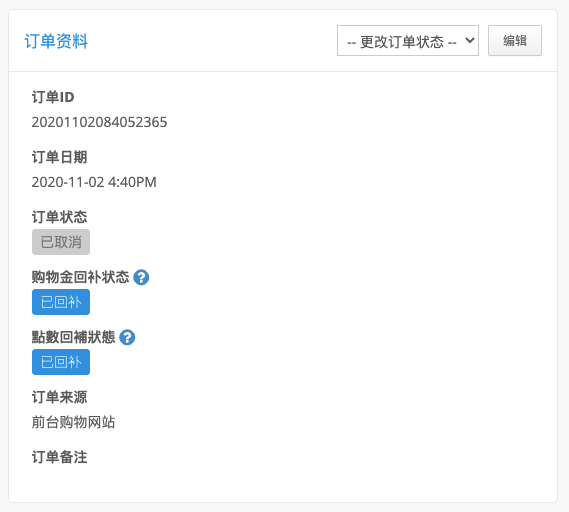Image resolution: width=569 pixels, height=512 pixels.
Task: Click the 订单备注 label
Action: (60, 457)
